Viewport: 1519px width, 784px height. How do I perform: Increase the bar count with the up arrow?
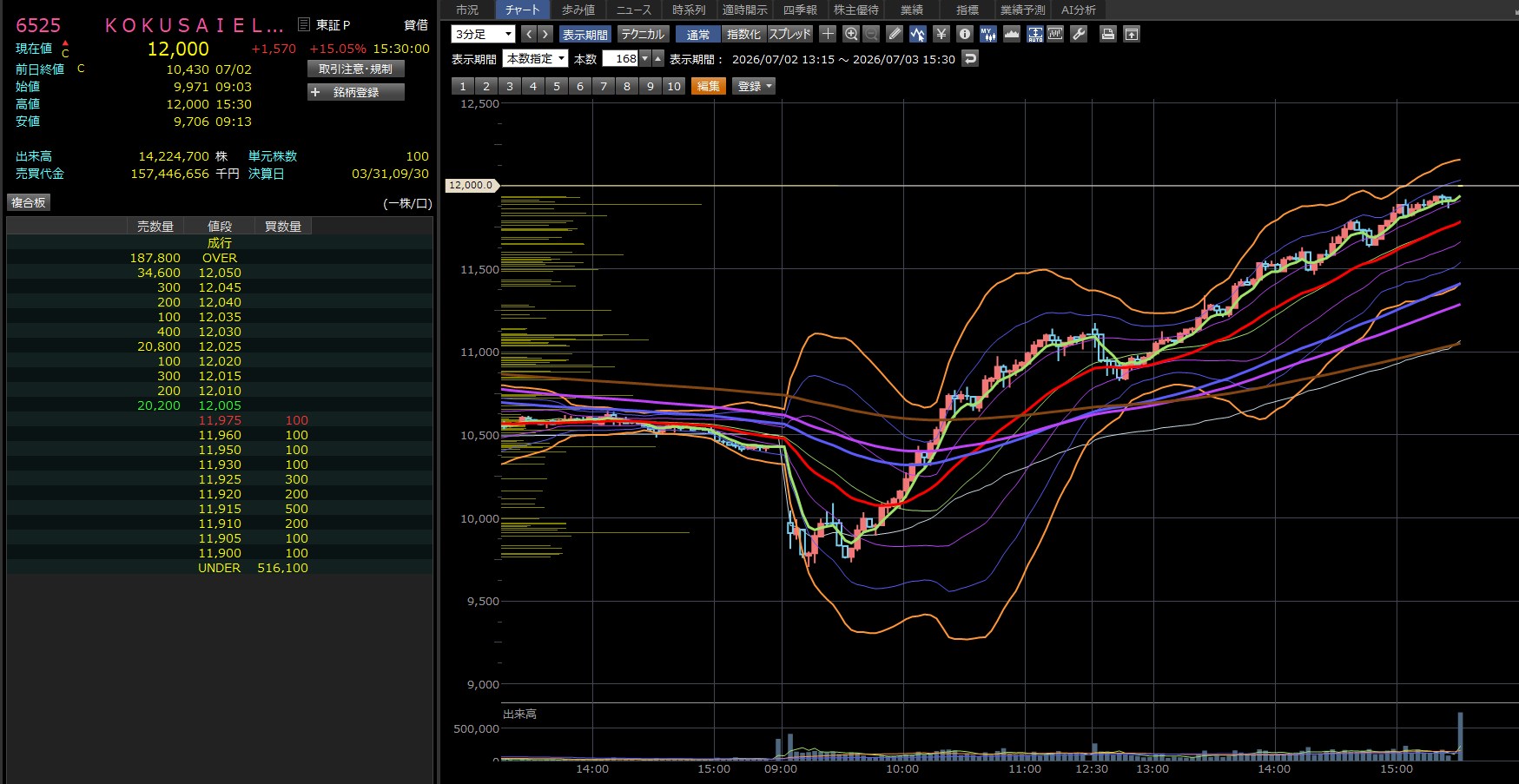(658, 59)
